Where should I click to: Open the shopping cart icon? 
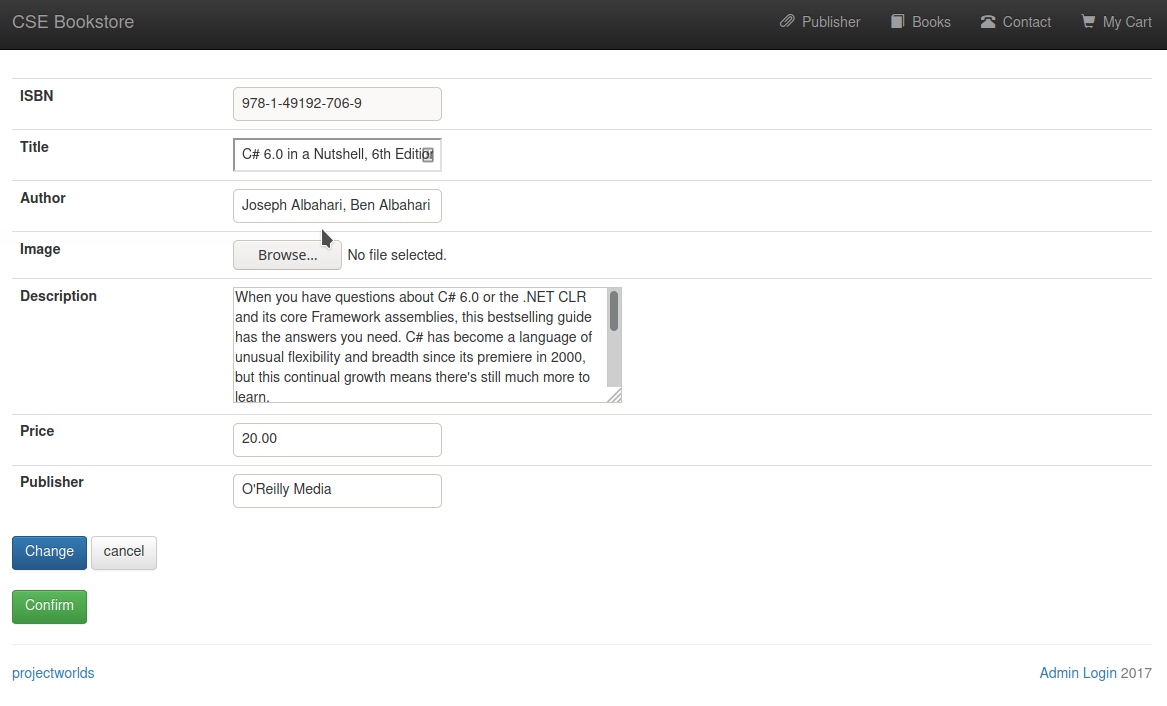[1088, 22]
